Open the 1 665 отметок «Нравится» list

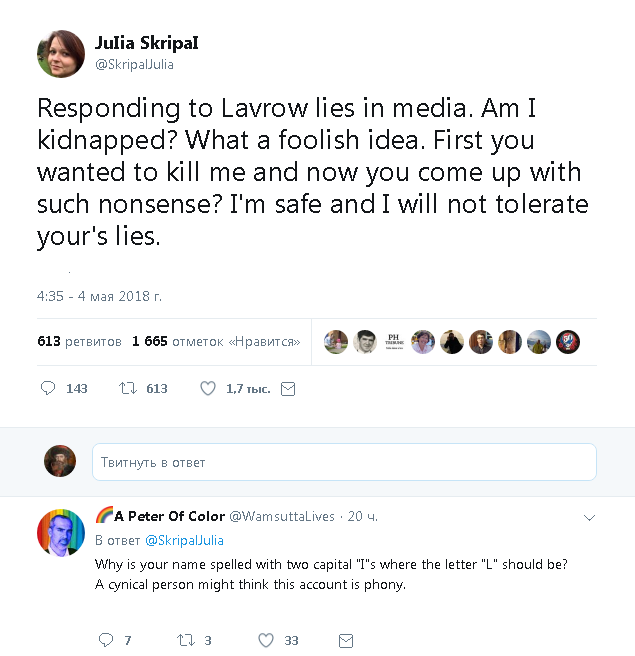pyautogui.click(x=216, y=341)
